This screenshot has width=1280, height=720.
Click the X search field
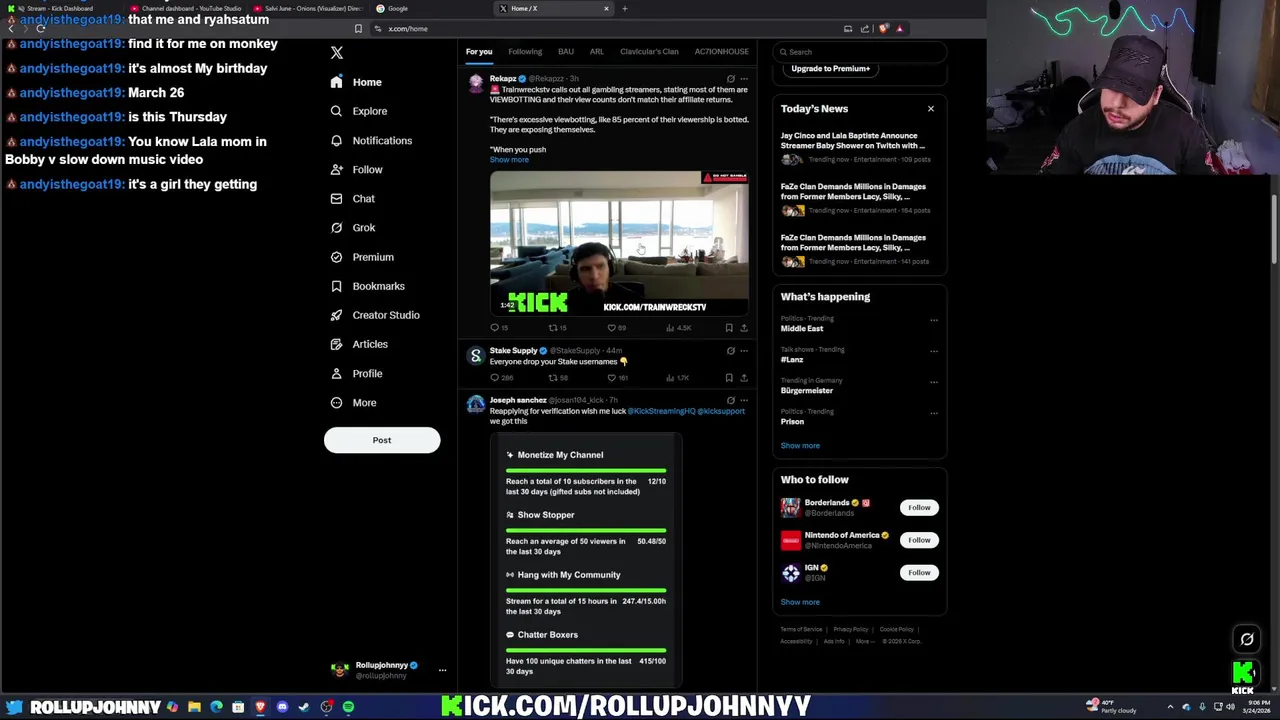point(860,52)
